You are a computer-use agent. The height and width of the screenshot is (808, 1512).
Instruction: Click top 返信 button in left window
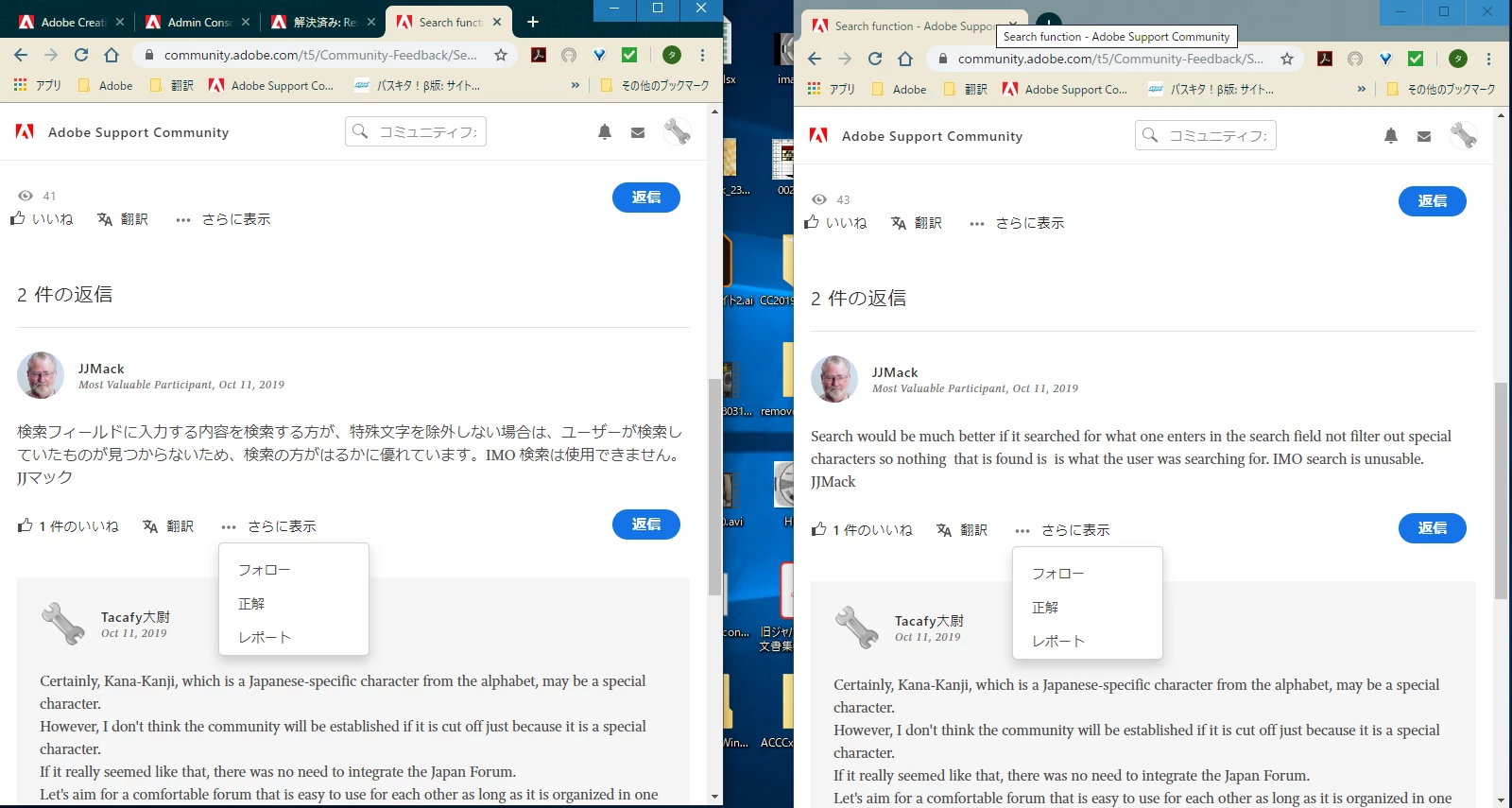coord(646,198)
